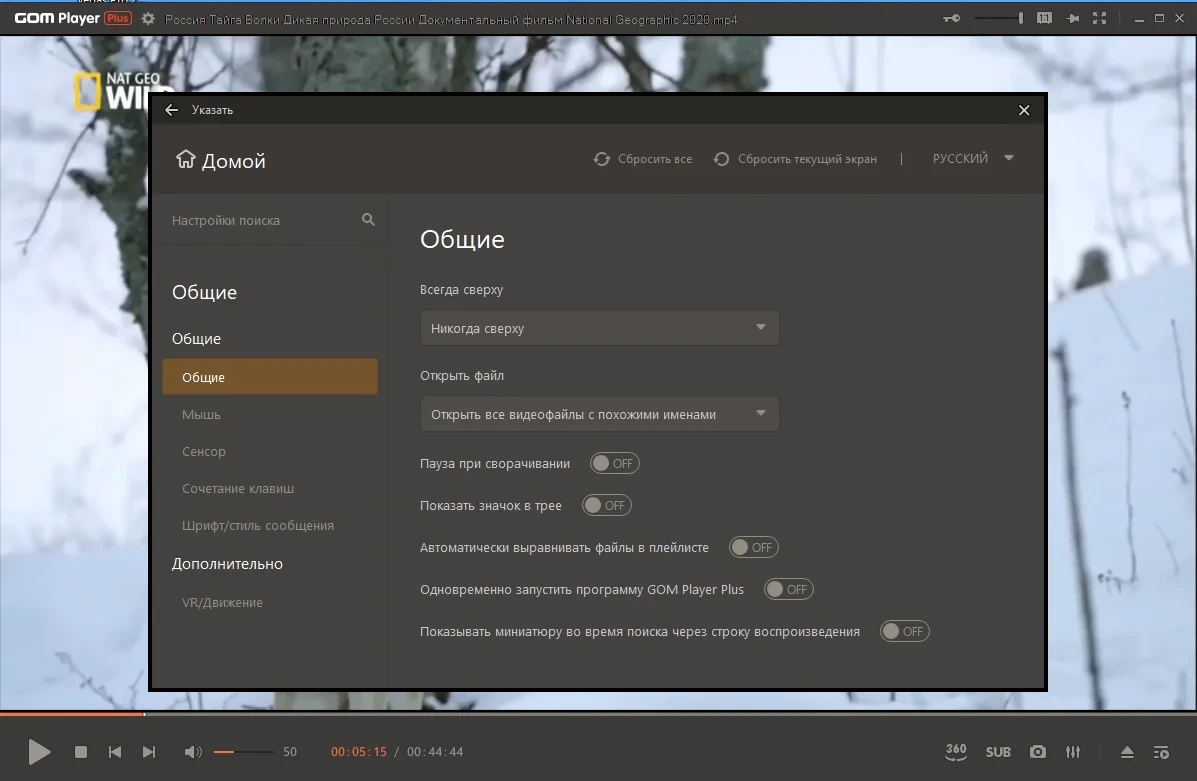Enable Показать значок в трее toggle

tap(606, 505)
